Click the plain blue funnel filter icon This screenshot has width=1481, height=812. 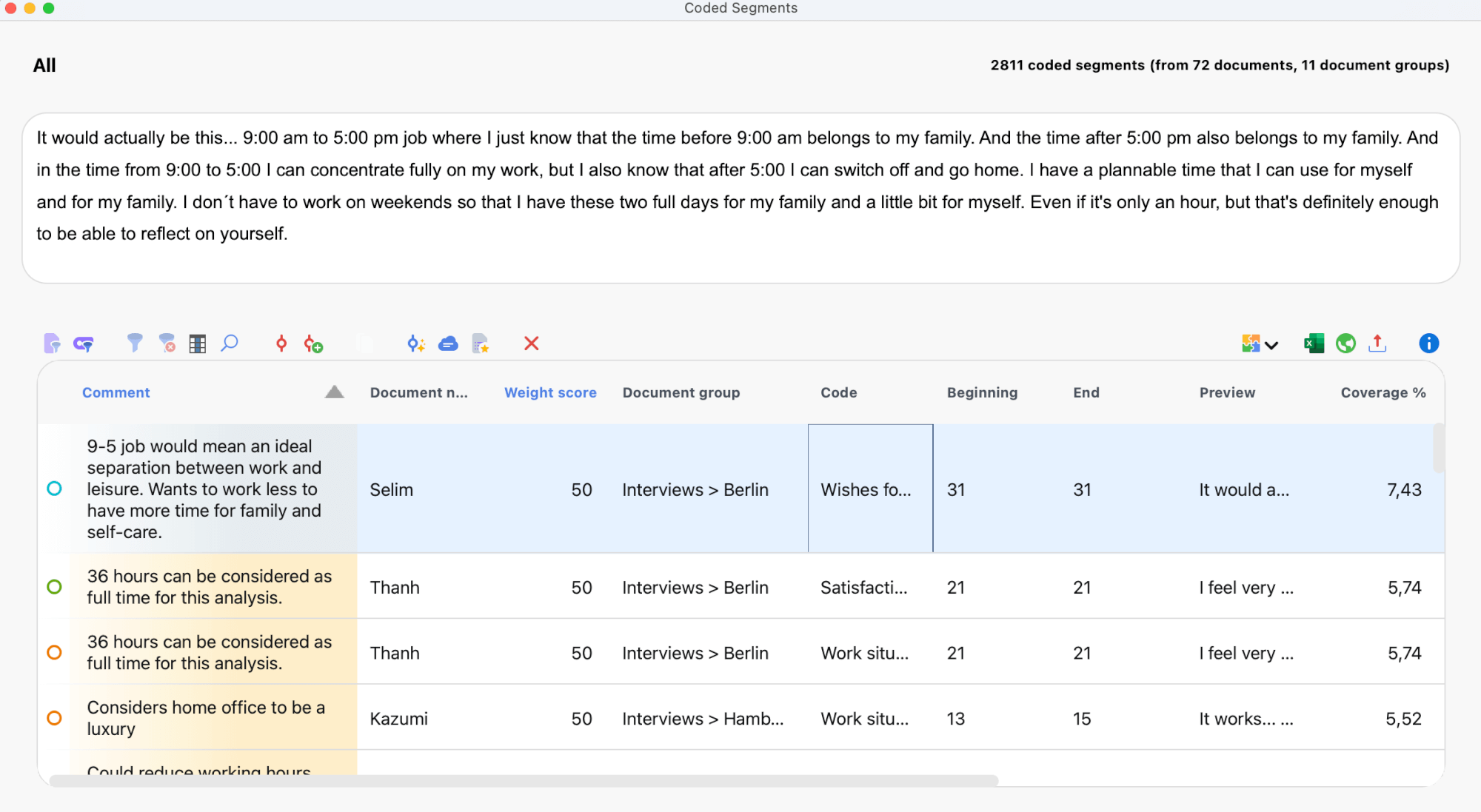tap(134, 343)
